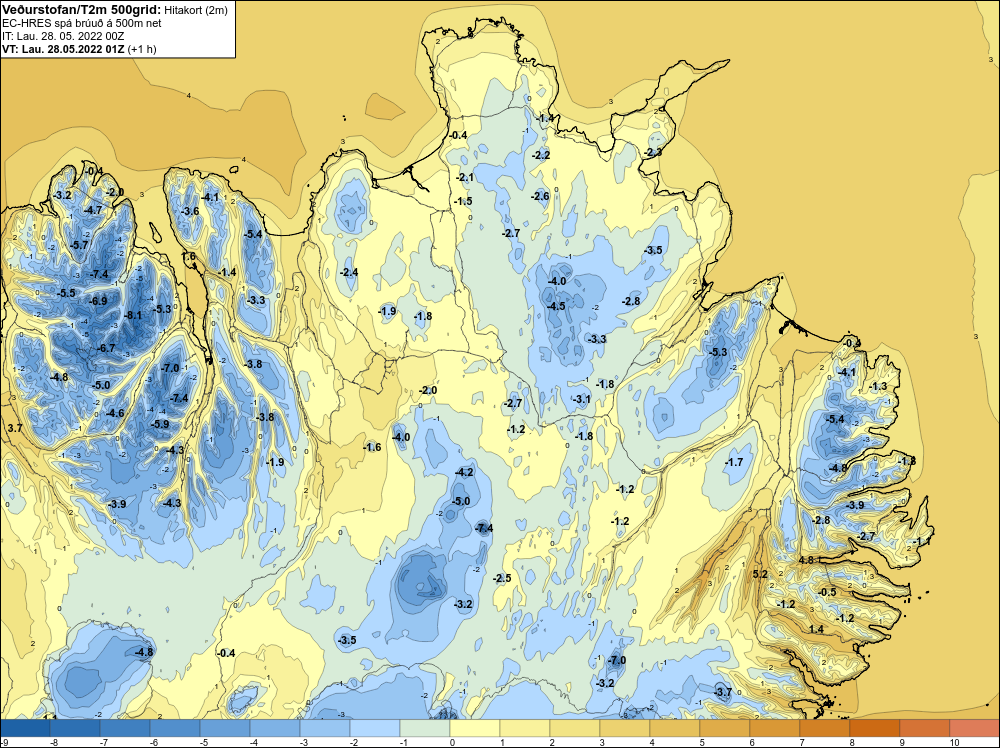1000x748 pixels.
Task: Click the 'EC-HRES spá brúuð á 500m net' line
Action: coord(81,24)
